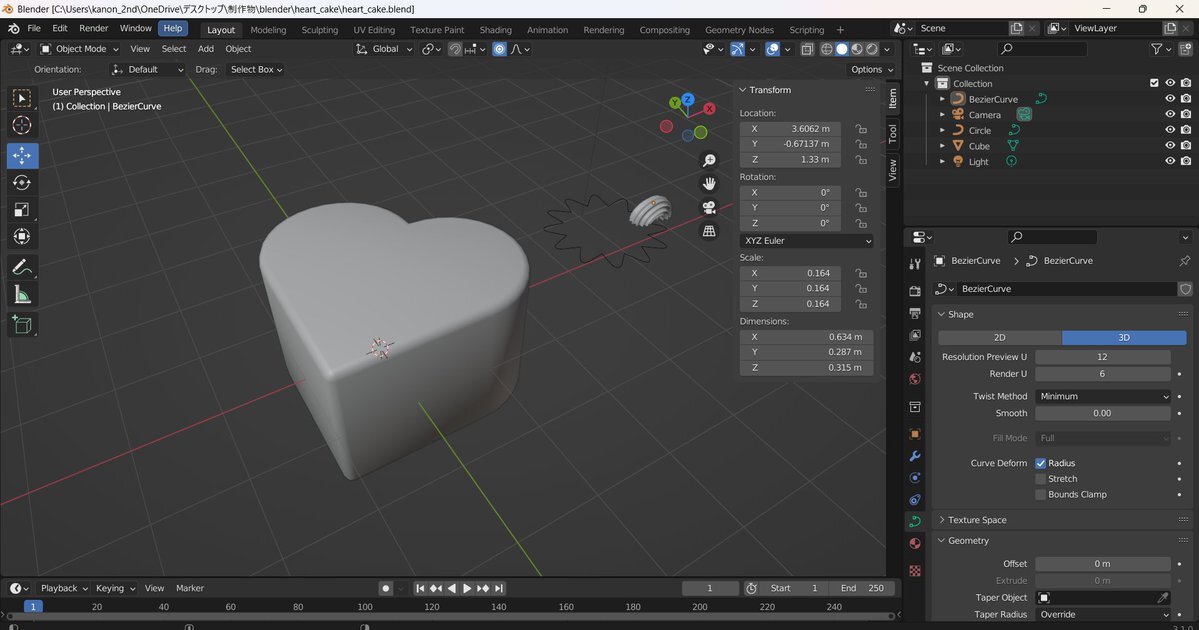The width and height of the screenshot is (1199, 630).
Task: Click the Location X value field
Action: [x=790, y=129]
